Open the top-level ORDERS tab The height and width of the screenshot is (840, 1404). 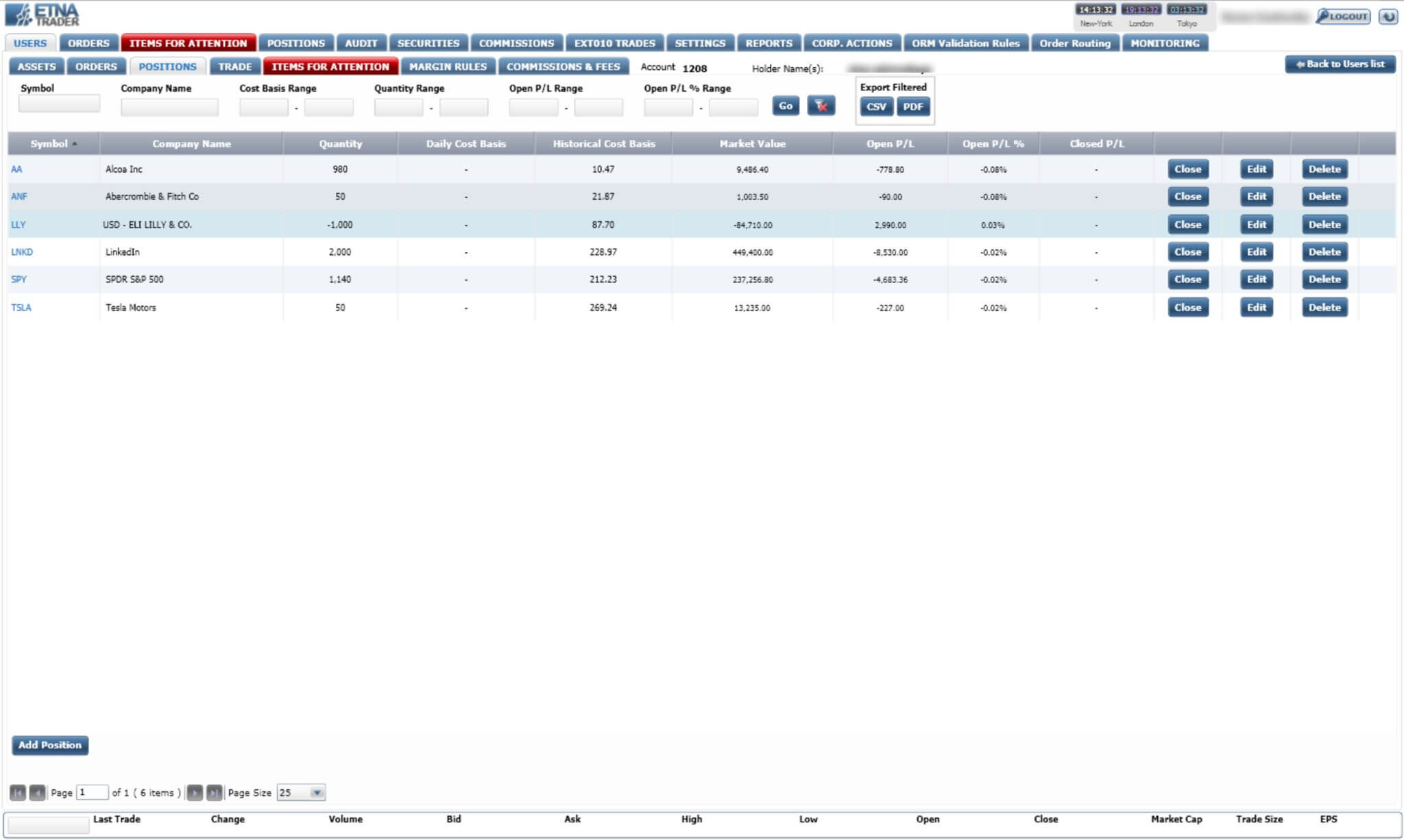88,43
